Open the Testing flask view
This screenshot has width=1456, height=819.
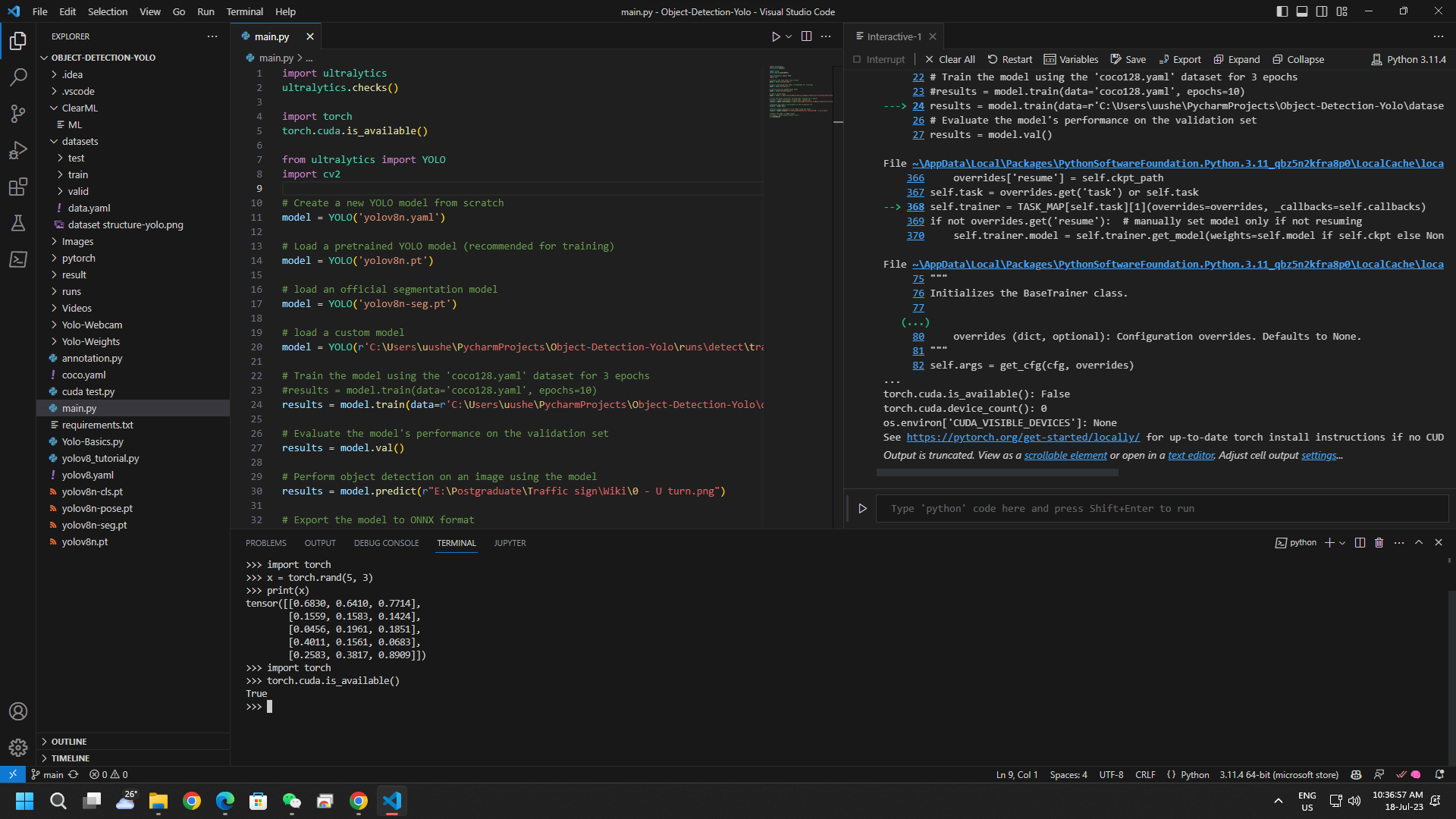pyautogui.click(x=18, y=223)
